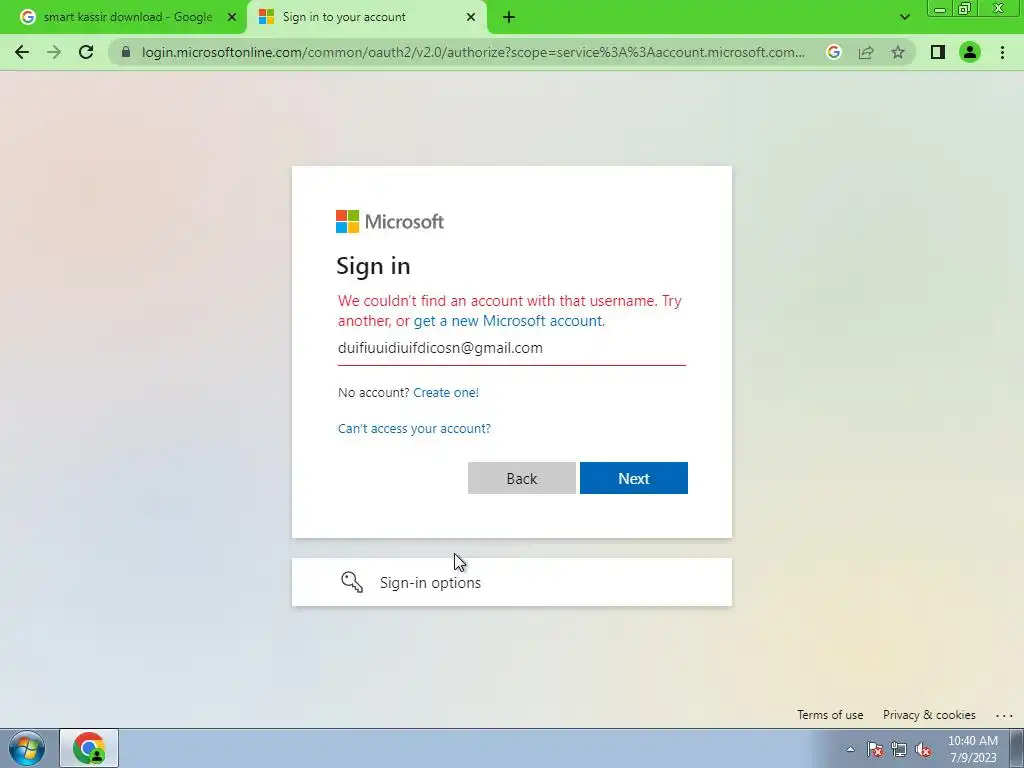This screenshot has height=768, width=1024.
Task: Bookmark this page with the star icon
Action: (898, 52)
